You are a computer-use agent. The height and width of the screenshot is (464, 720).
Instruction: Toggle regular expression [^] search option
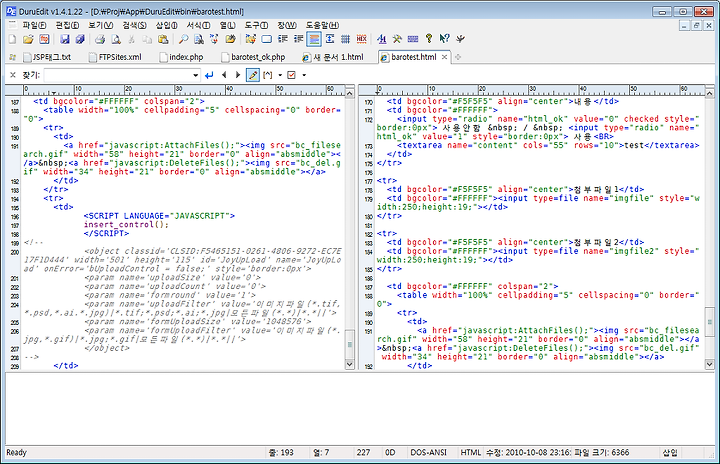(x=268, y=75)
